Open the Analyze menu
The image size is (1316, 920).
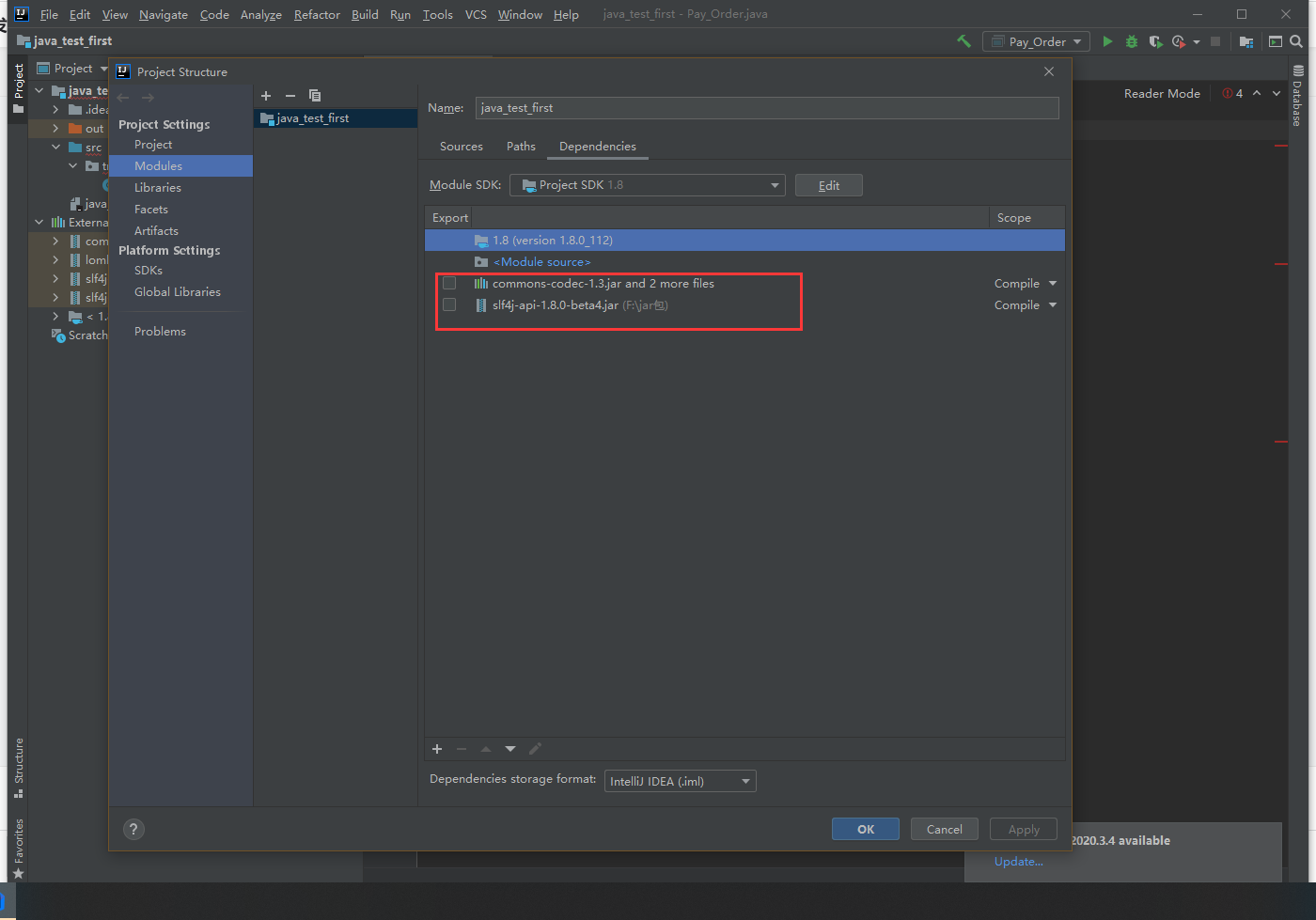coord(261,14)
